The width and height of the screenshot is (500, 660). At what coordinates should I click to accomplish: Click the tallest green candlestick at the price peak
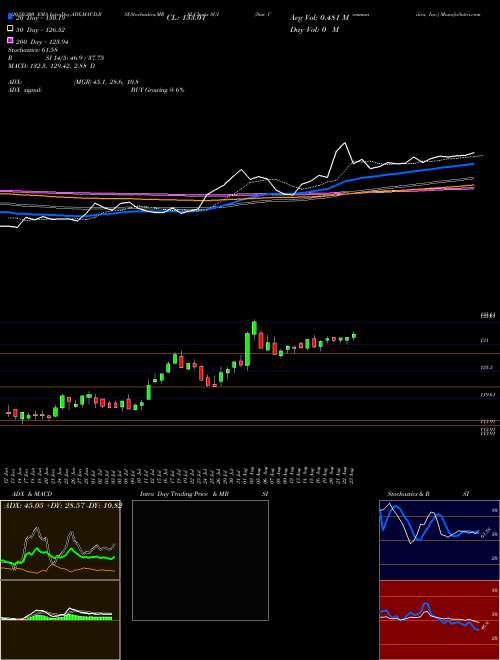pos(247,349)
